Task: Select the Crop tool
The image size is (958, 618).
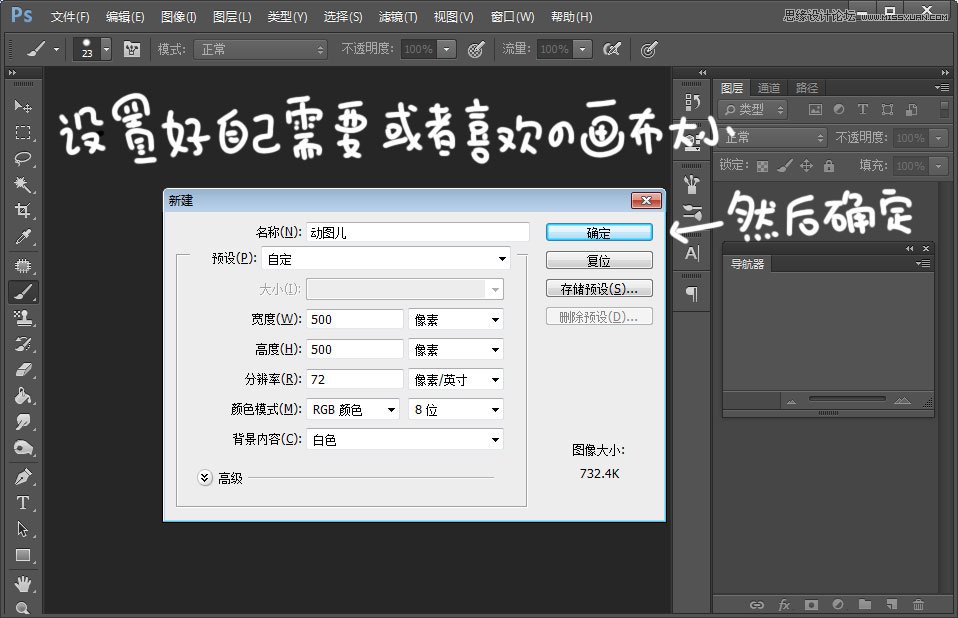Action: click(23, 211)
